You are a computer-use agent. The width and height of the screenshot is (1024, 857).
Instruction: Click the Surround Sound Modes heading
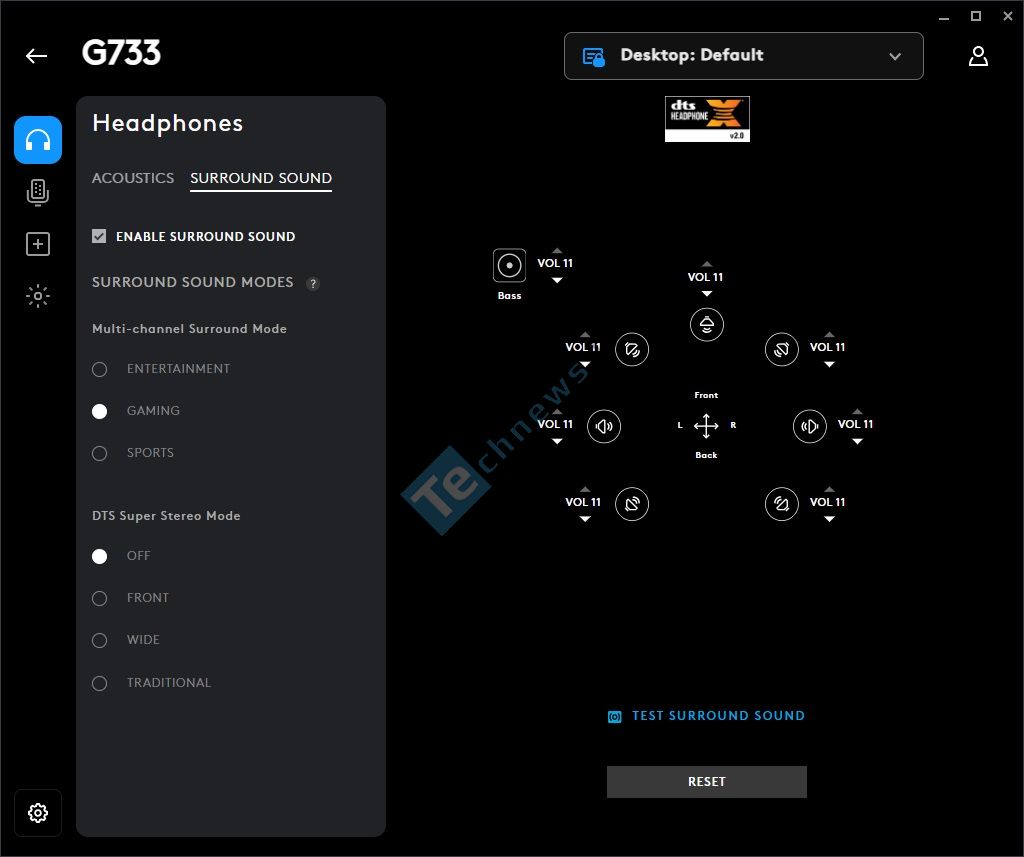tap(193, 282)
